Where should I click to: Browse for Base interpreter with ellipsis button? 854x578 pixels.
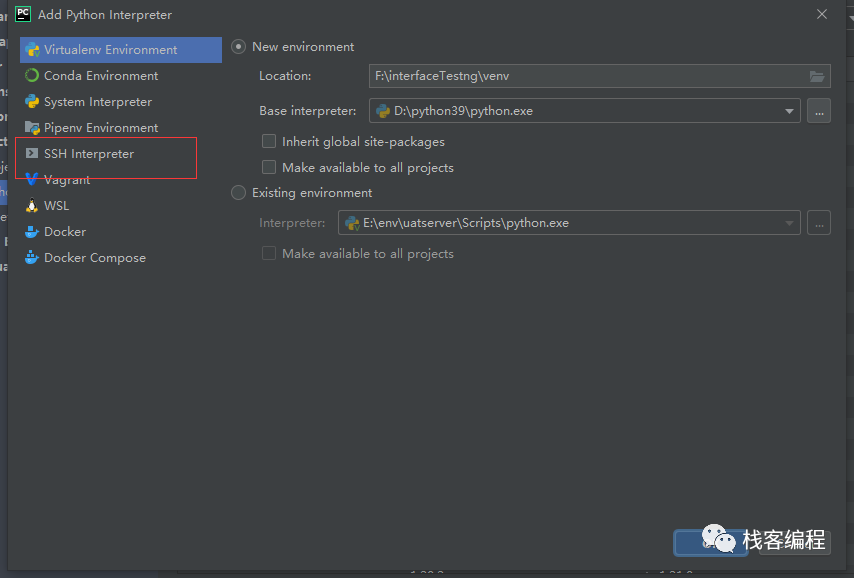coord(819,111)
